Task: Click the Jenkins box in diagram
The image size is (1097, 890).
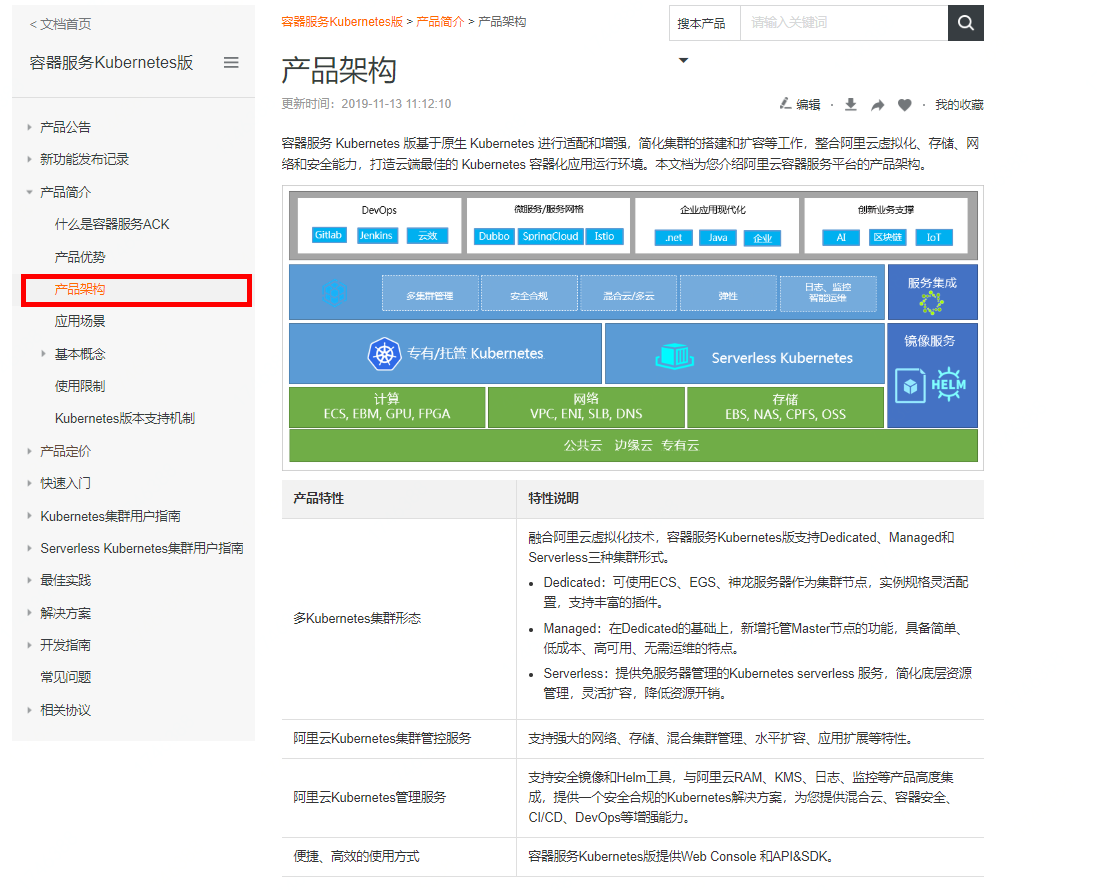Action: coord(376,236)
